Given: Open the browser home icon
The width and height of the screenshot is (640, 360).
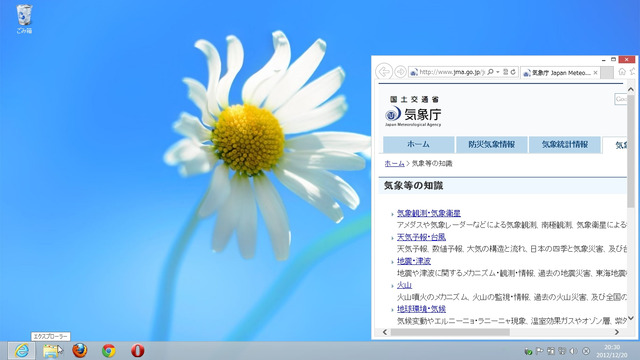Looking at the screenshot, I should pos(622,72).
